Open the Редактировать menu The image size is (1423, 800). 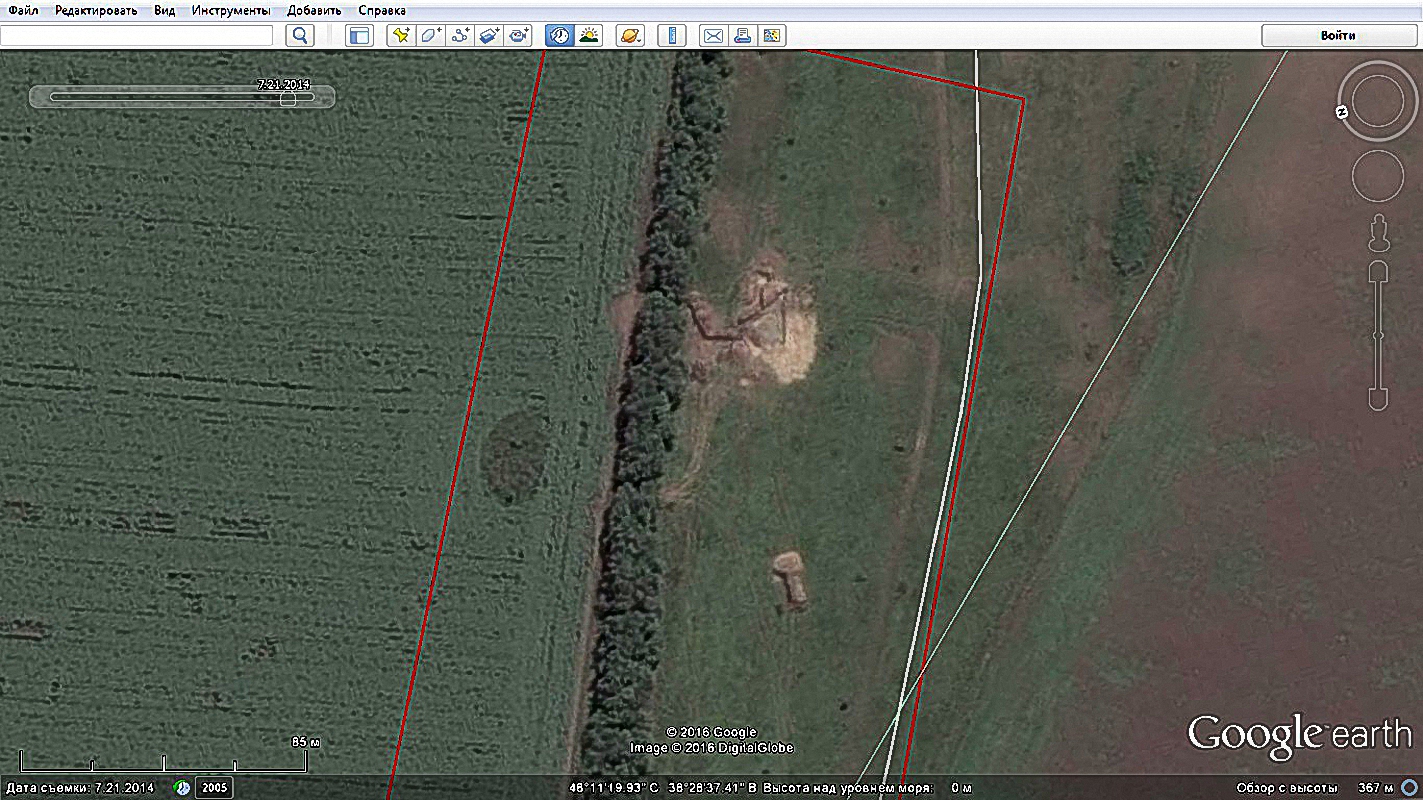point(96,10)
